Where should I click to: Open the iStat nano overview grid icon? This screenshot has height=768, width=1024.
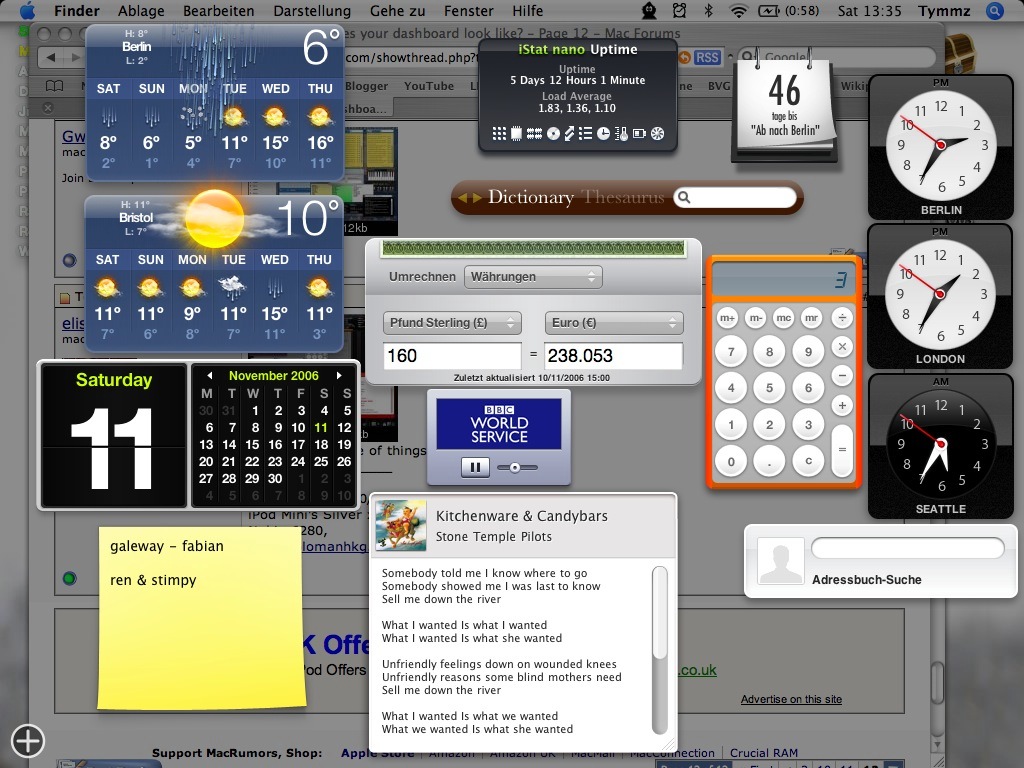click(x=499, y=134)
